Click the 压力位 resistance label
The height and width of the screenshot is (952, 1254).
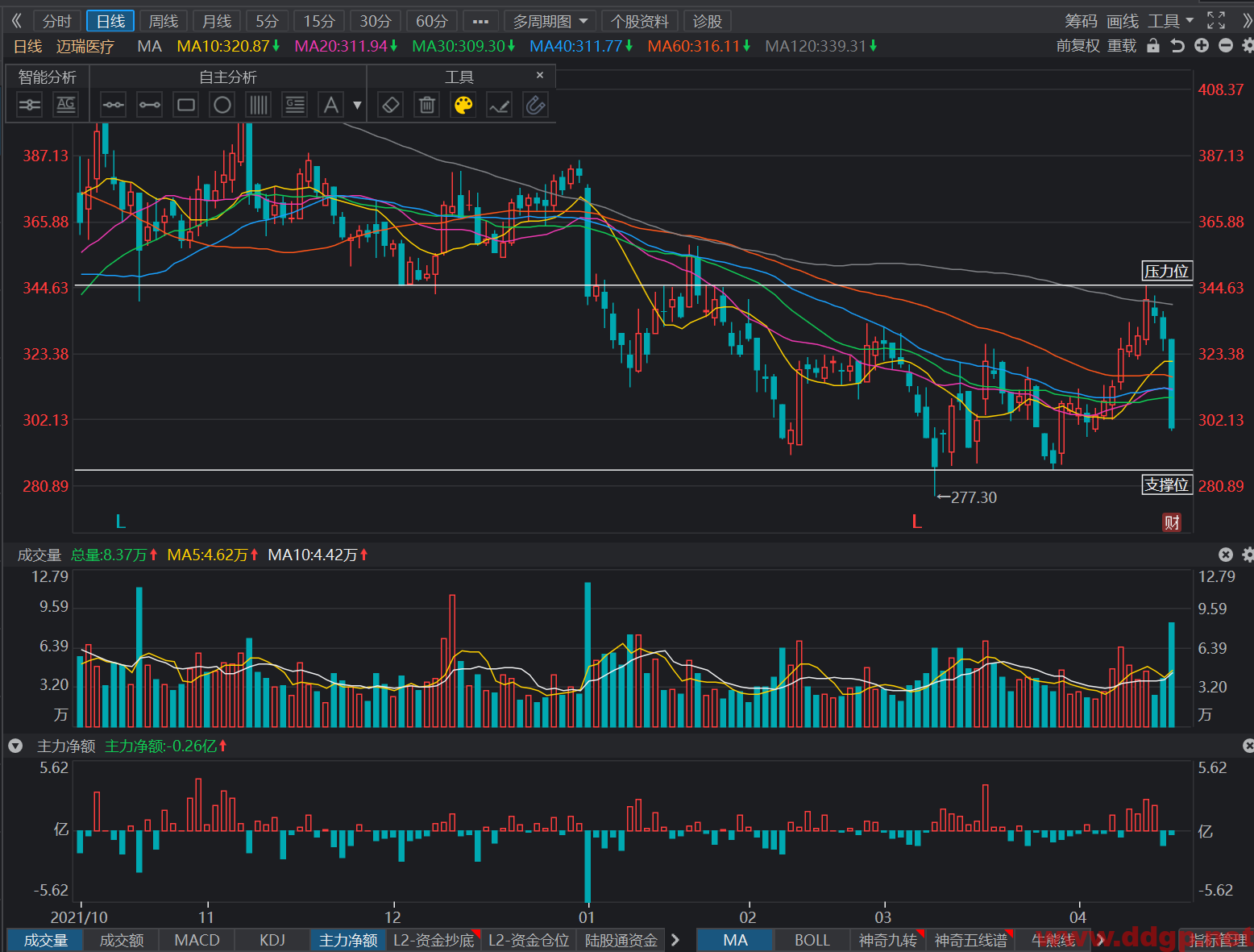(1167, 271)
